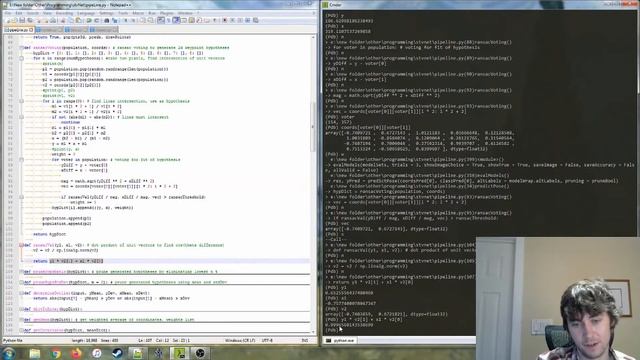Viewport: 640px width, 360px height.
Task: Click 'Windows (CR LF)' status bar entry
Action: pos(240,340)
